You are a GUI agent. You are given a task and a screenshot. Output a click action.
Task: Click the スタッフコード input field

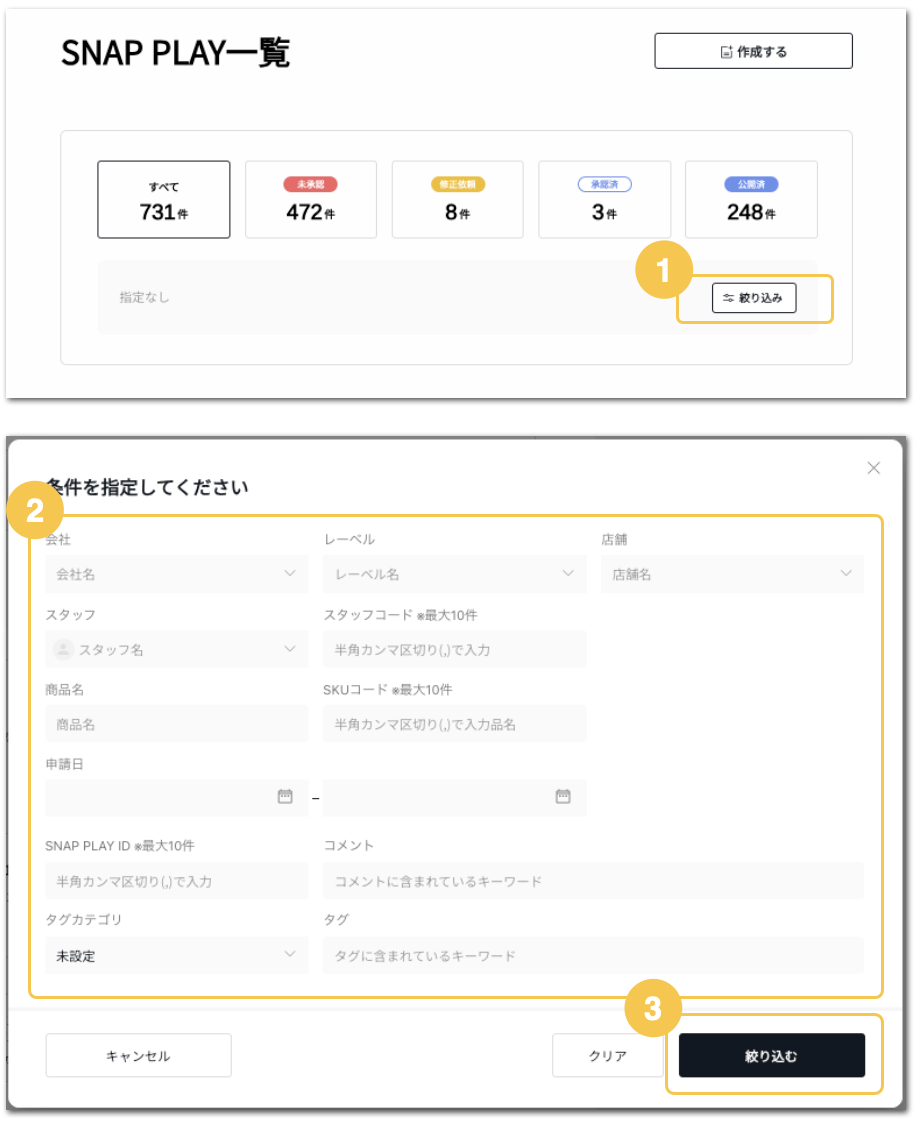tap(454, 649)
